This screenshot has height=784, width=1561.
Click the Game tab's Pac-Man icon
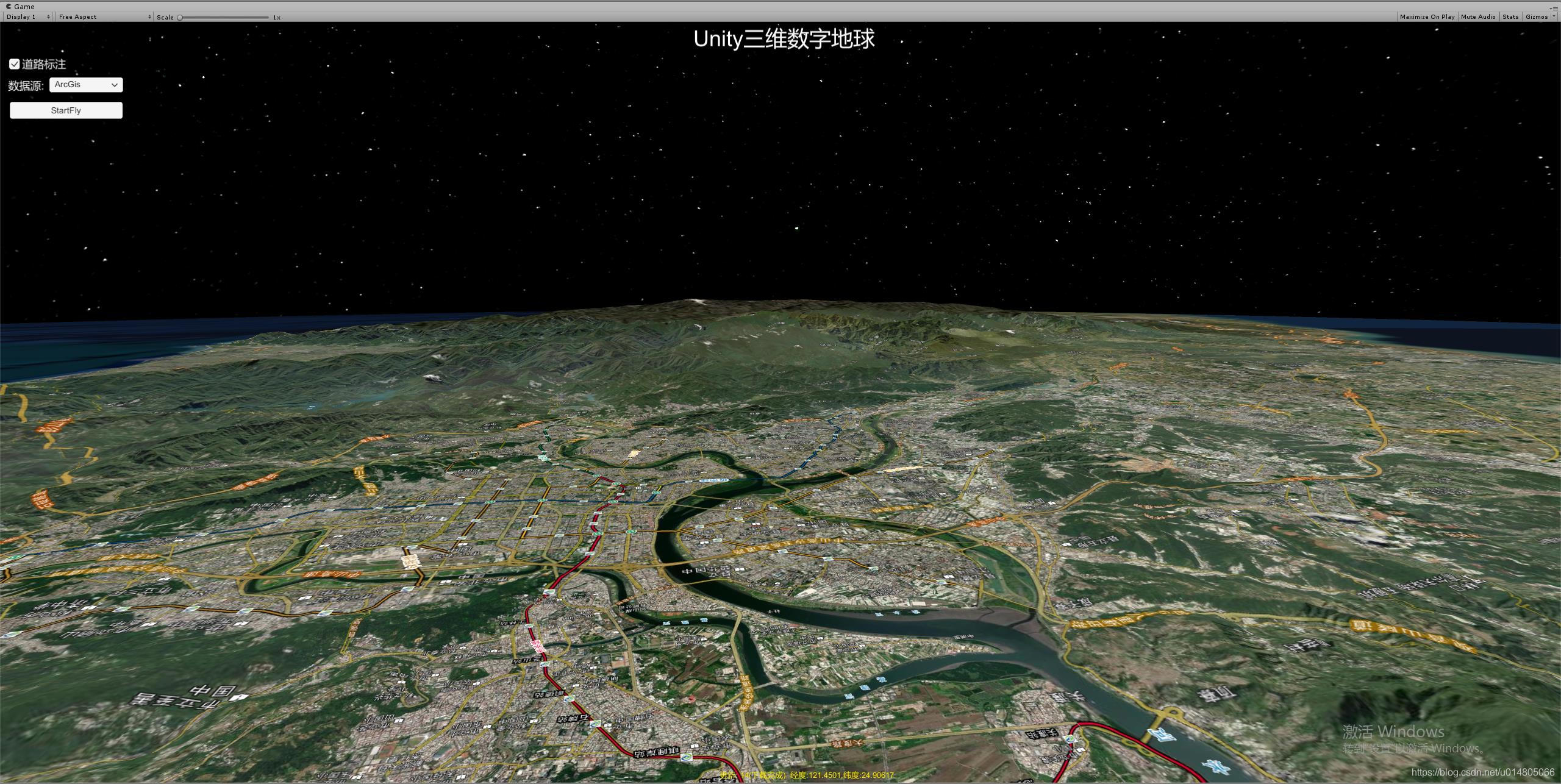coord(9,7)
